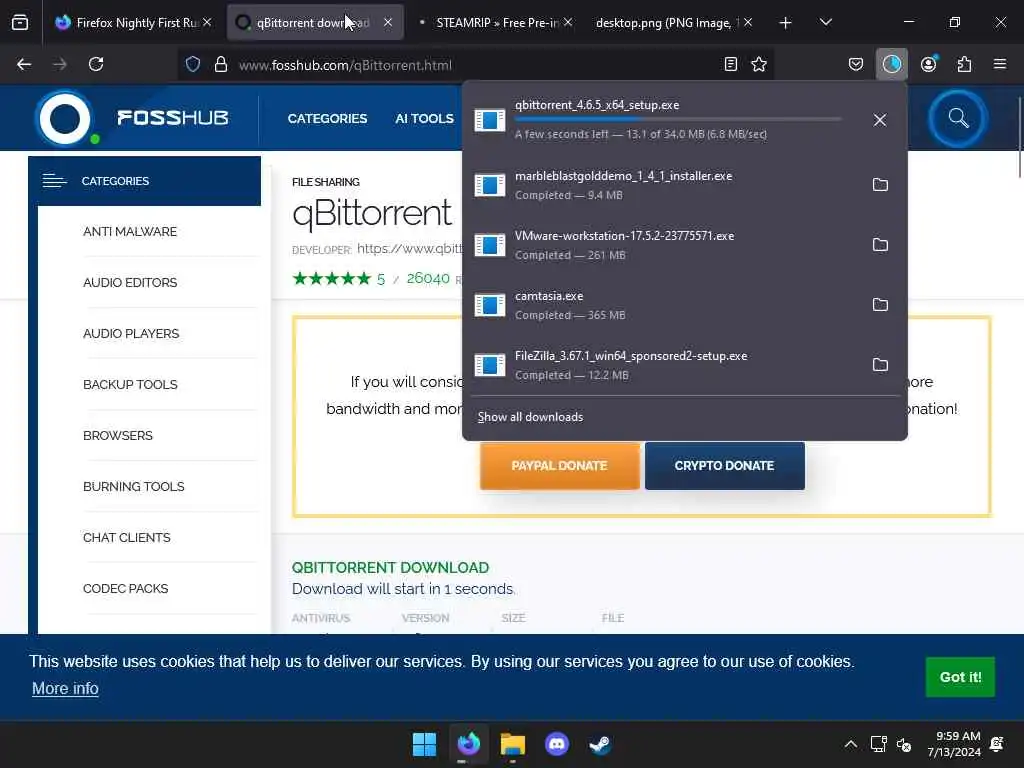
Task: Open folder containing marbleblastgolddemo installer
Action: click(880, 185)
